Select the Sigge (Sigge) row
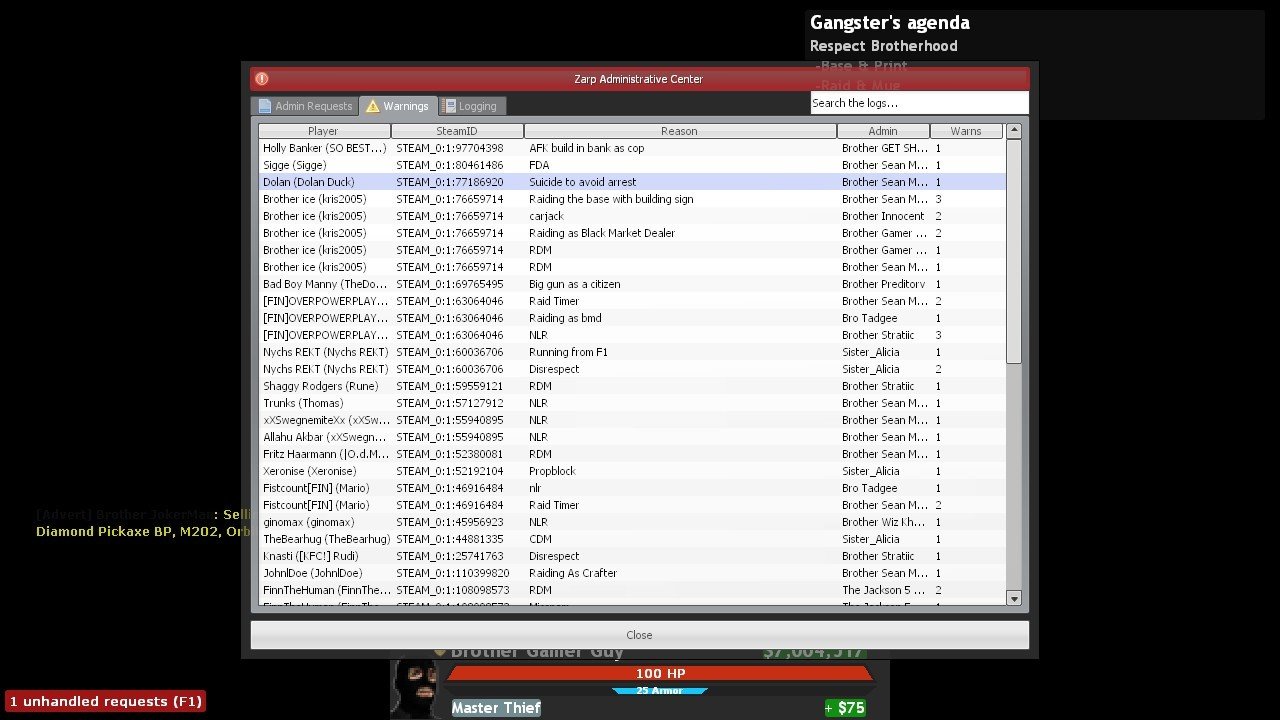 coord(631,165)
